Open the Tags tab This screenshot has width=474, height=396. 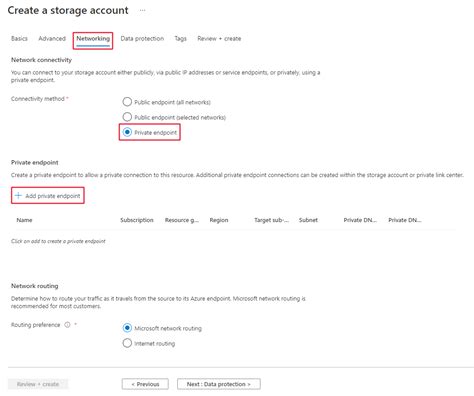click(180, 39)
